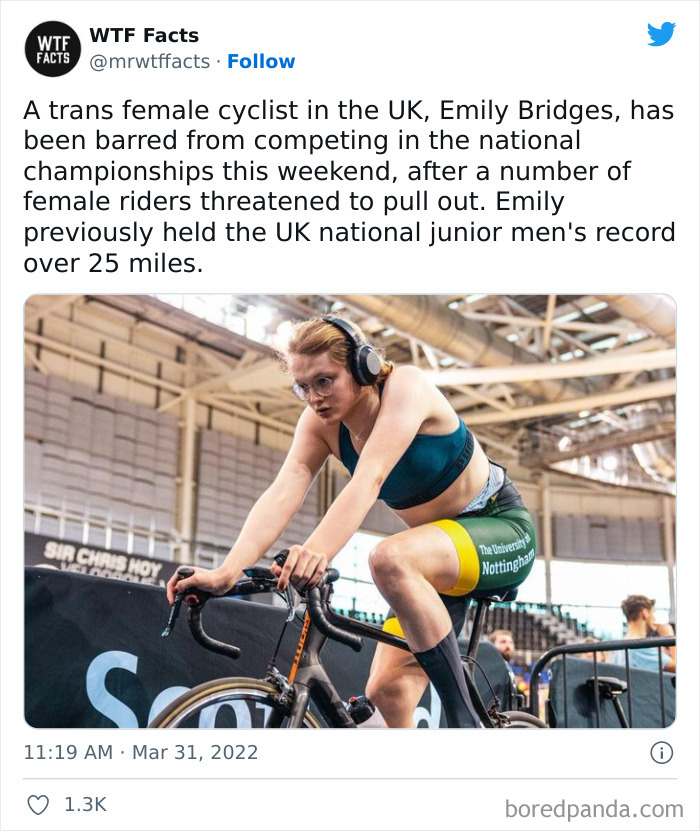700x831 pixels.
Task: Click the cyclist's glasses in photo
Action: click(313, 388)
